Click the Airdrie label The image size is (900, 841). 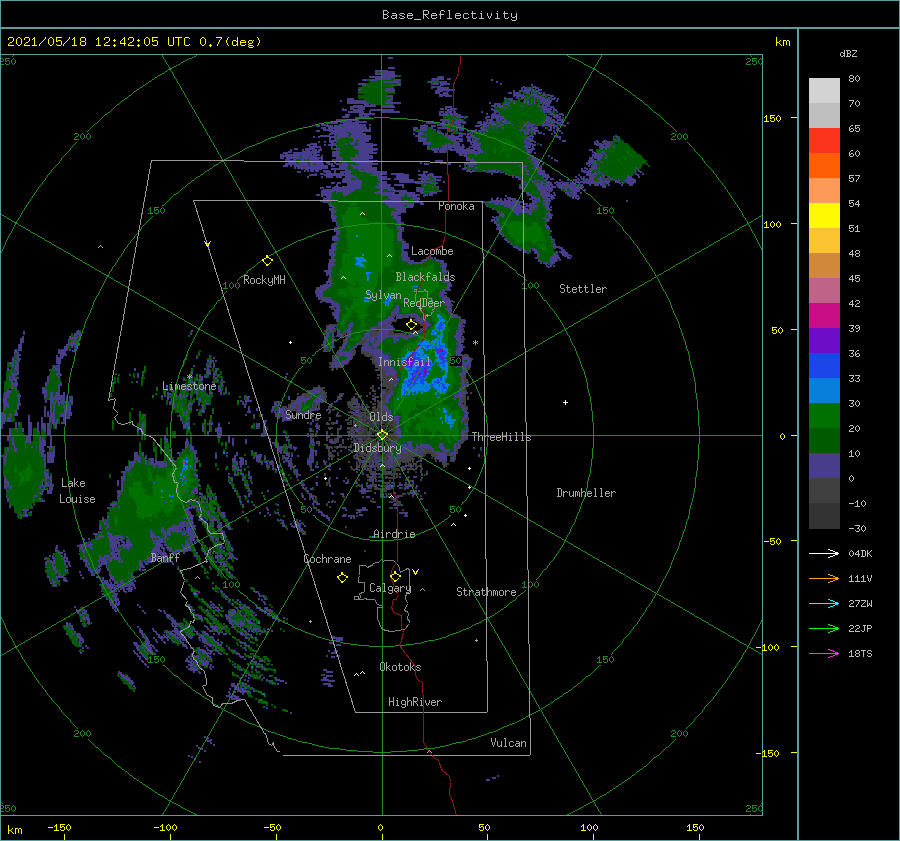pyautogui.click(x=394, y=534)
